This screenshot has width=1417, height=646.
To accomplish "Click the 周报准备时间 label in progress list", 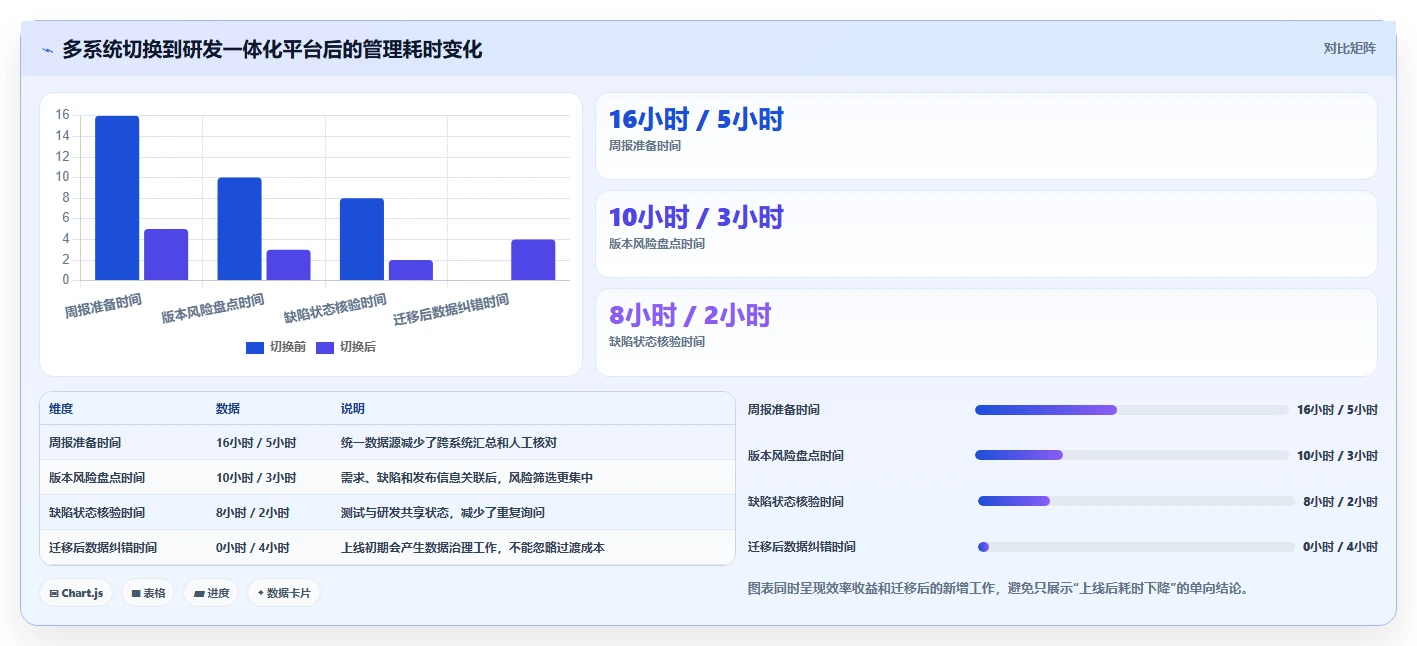I will point(784,410).
